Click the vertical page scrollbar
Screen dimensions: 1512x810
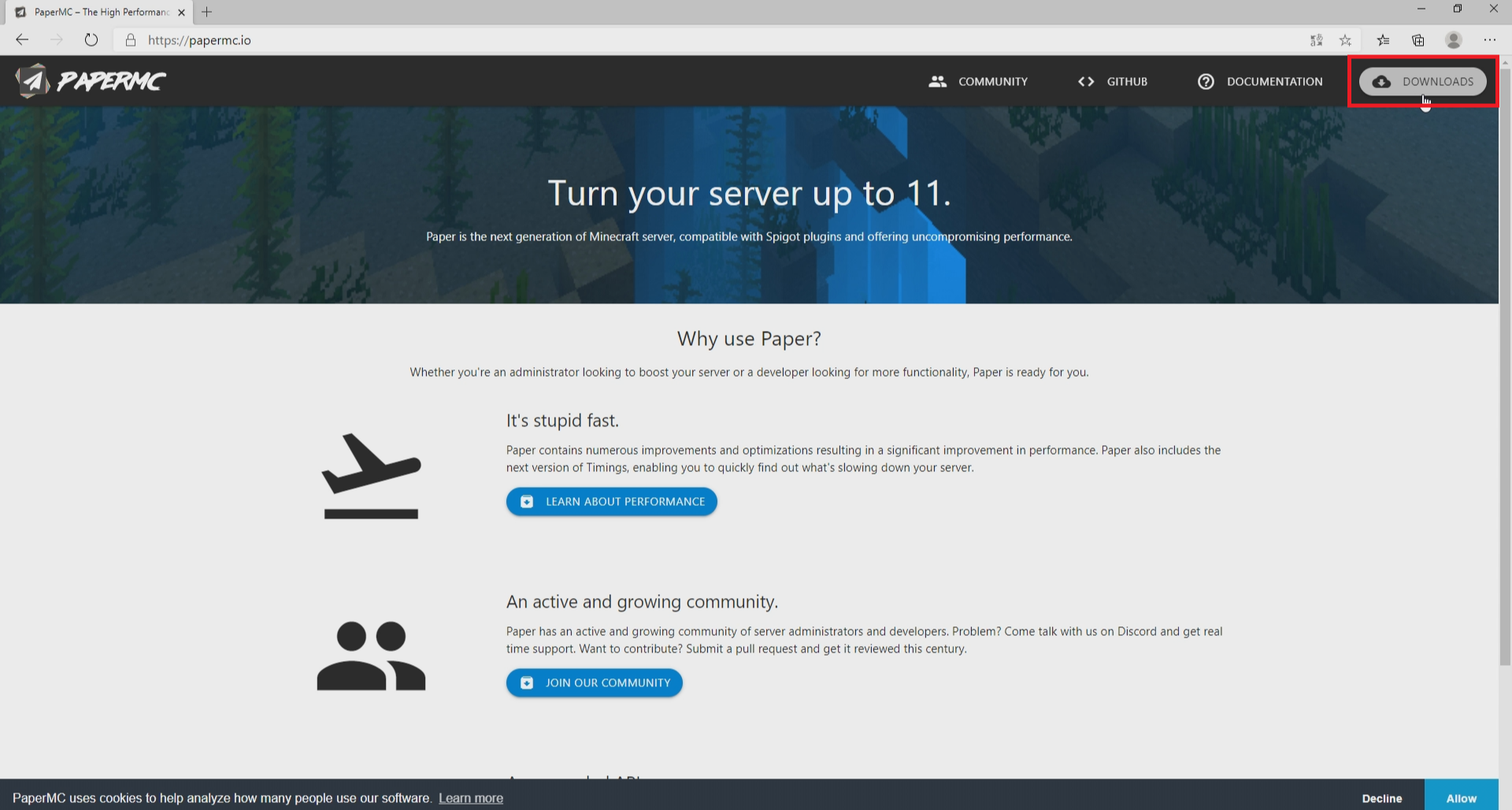1505,366
